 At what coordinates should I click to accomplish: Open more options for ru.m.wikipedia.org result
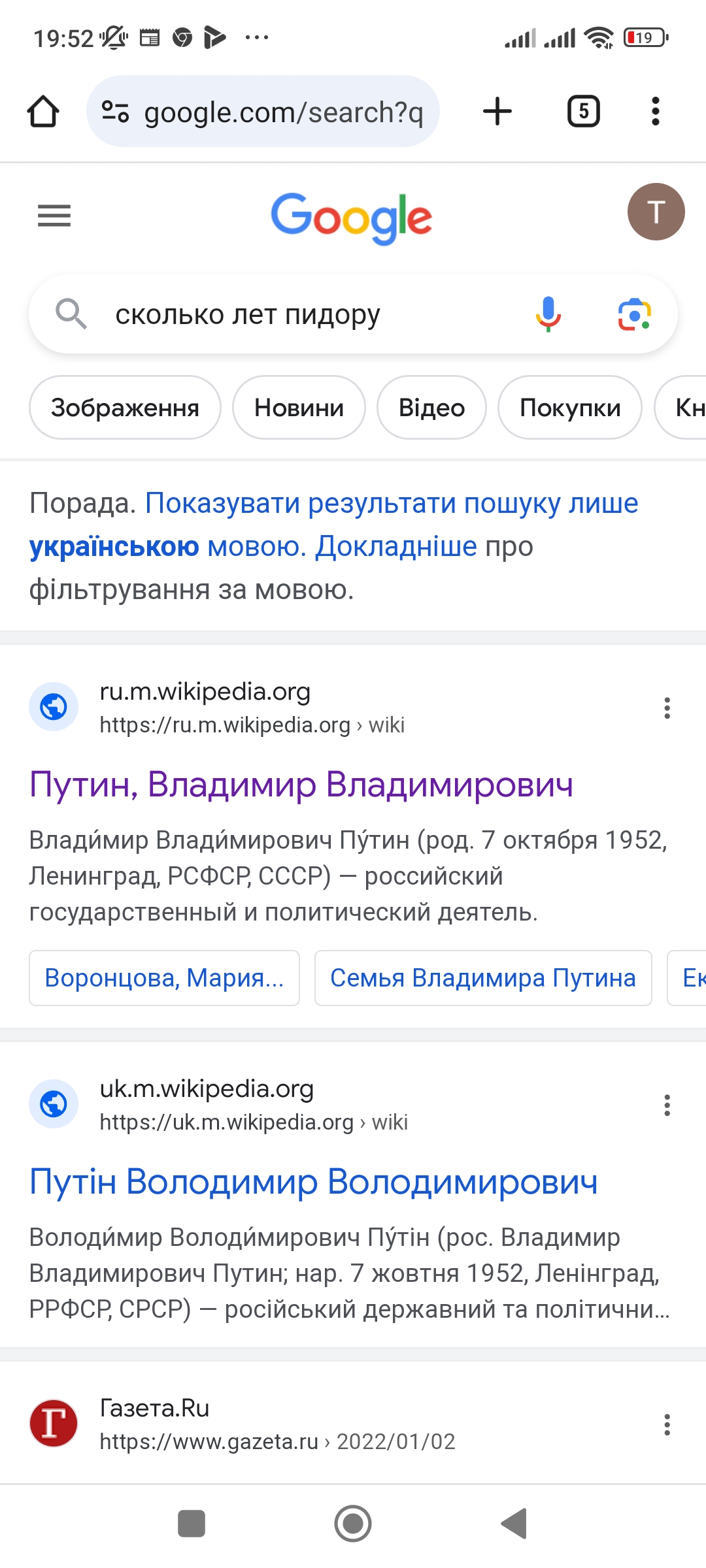click(667, 708)
